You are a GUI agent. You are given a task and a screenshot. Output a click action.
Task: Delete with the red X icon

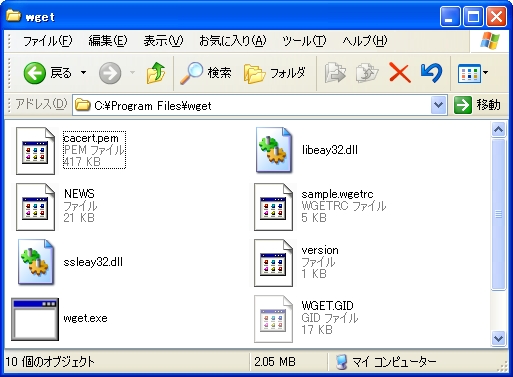pyautogui.click(x=399, y=73)
